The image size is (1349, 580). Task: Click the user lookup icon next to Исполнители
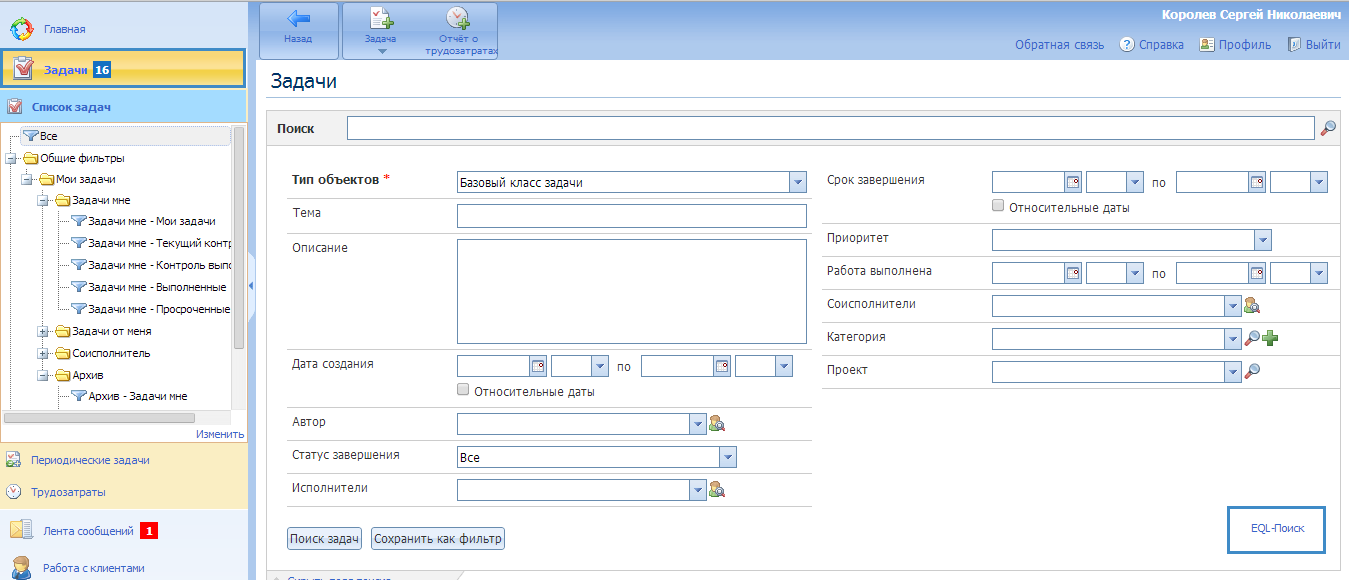coord(716,490)
